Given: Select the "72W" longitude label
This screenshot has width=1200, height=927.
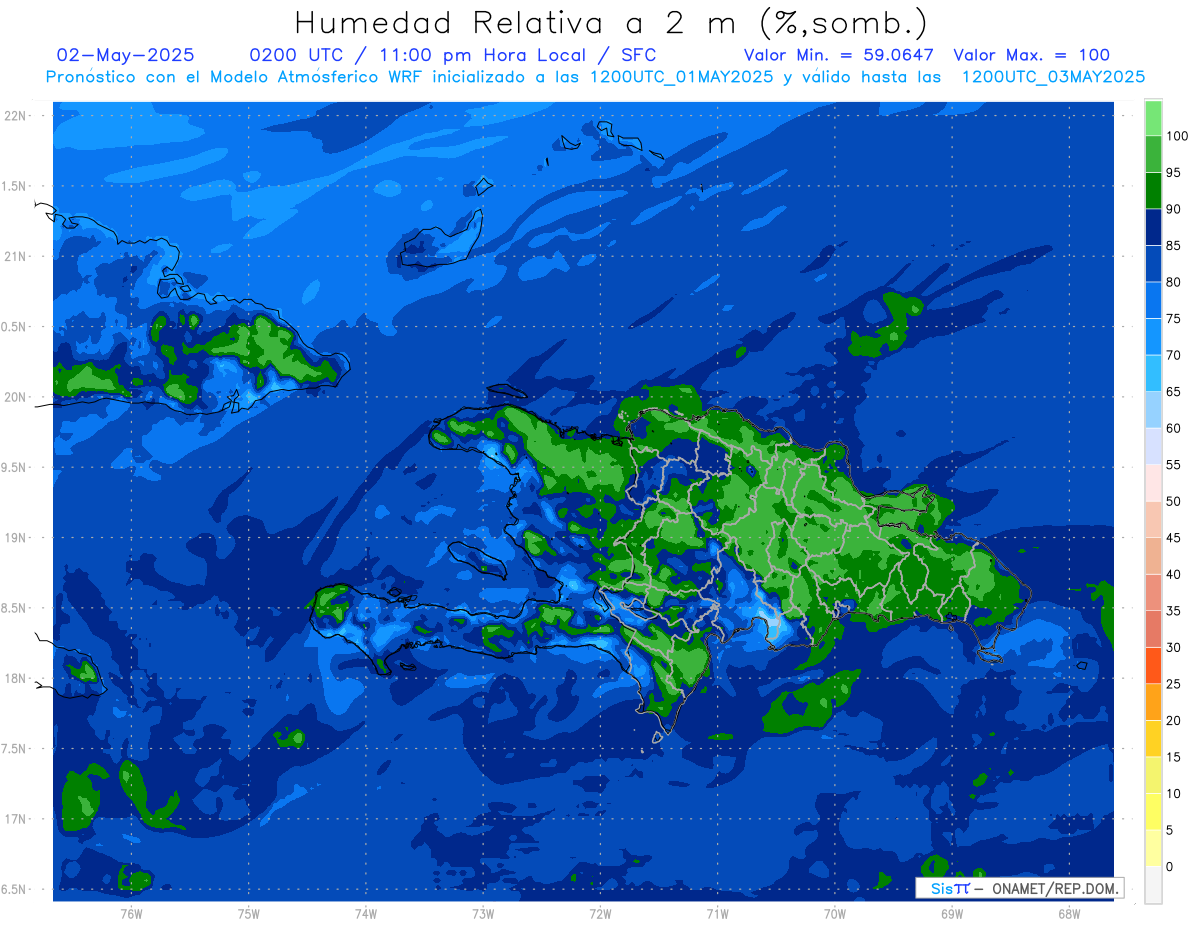Looking at the screenshot, I should pyautogui.click(x=600, y=914).
